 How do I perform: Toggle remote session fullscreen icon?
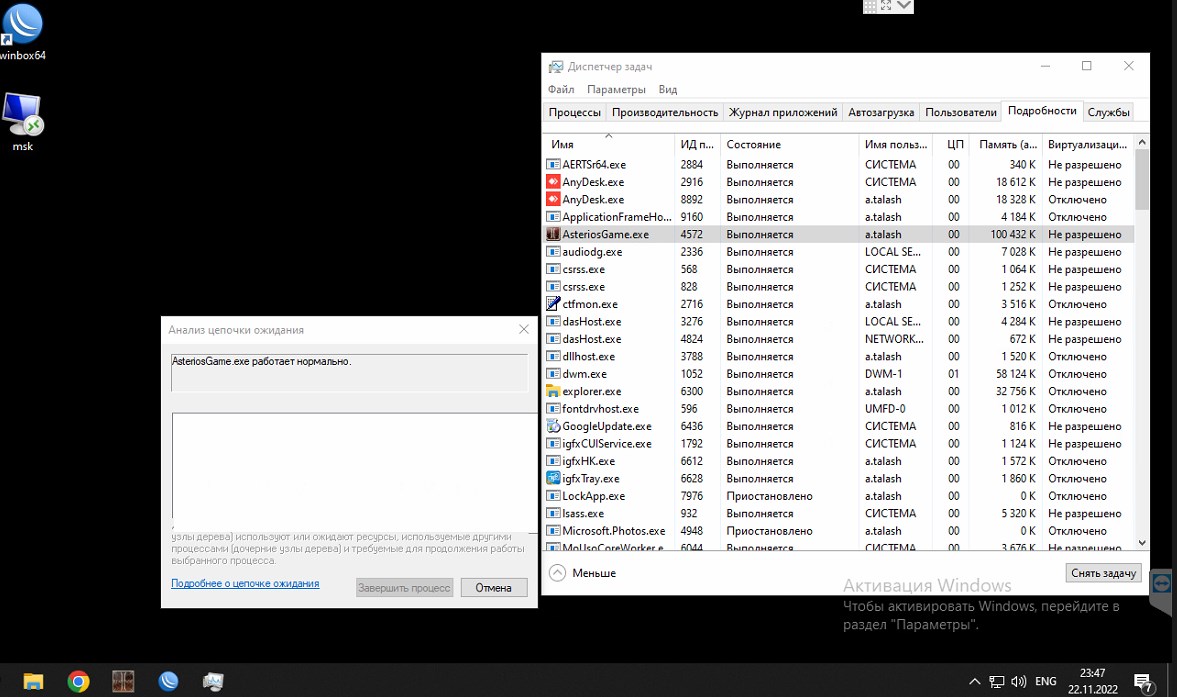(x=886, y=6)
